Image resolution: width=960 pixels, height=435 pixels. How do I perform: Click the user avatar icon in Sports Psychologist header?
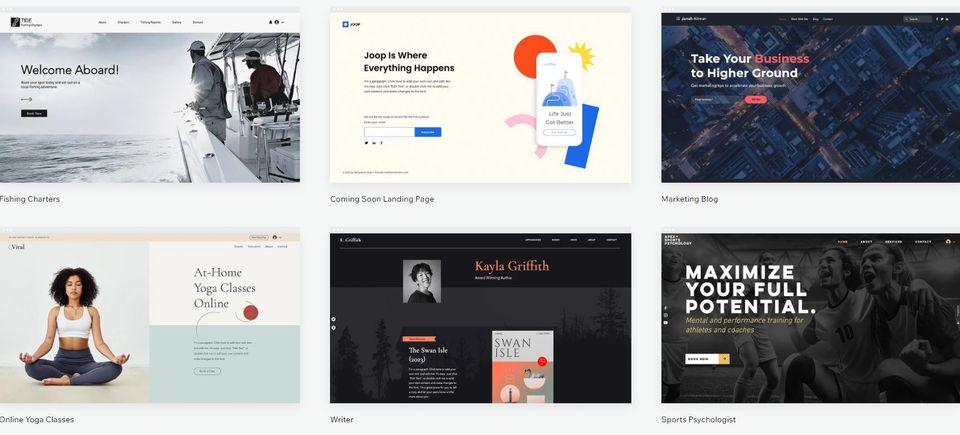pos(948,242)
